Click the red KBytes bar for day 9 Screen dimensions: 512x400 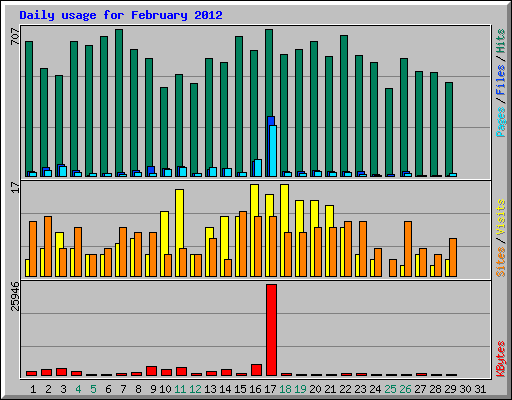(151, 371)
